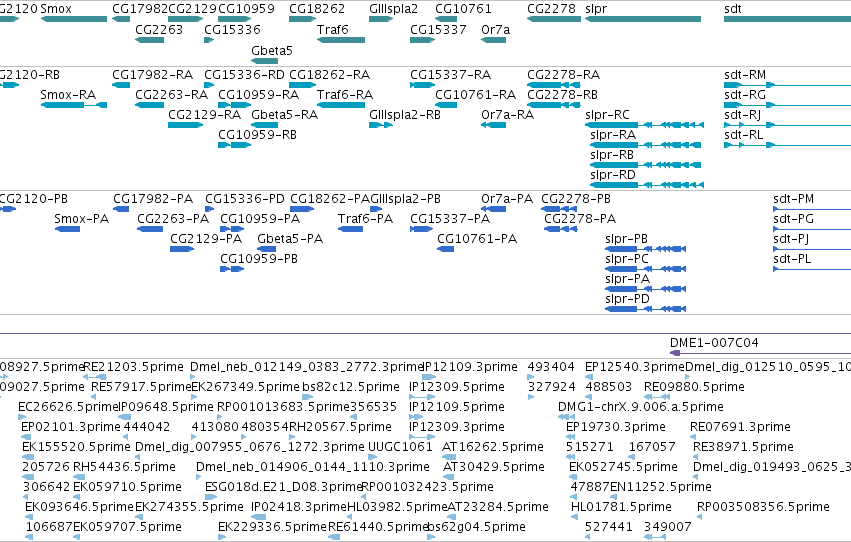This screenshot has height=542, width=851.
Task: Click the slpr gene annotation
Action: [x=643, y=20]
